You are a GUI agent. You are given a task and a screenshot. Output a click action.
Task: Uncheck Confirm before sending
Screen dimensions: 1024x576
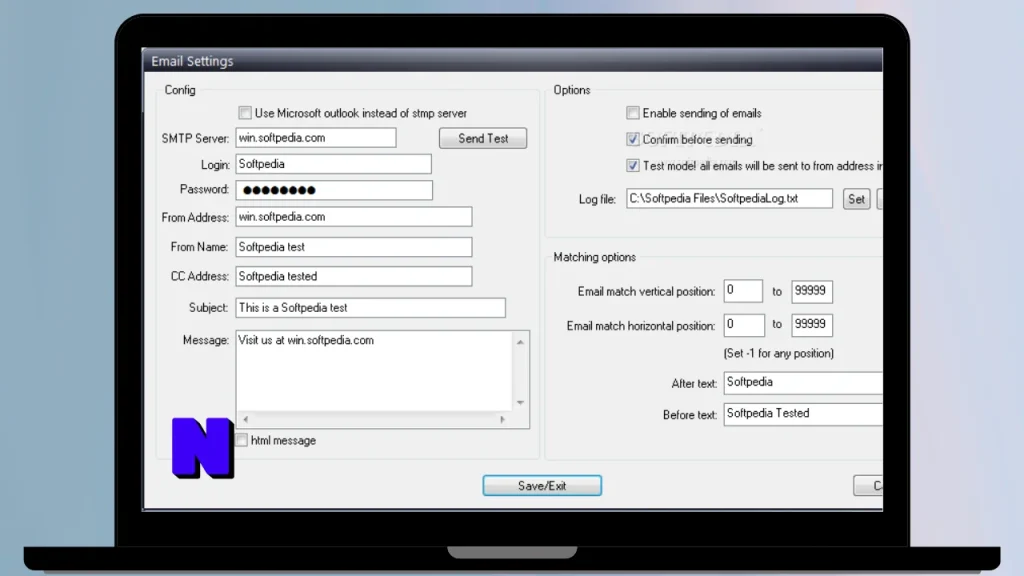(x=633, y=139)
